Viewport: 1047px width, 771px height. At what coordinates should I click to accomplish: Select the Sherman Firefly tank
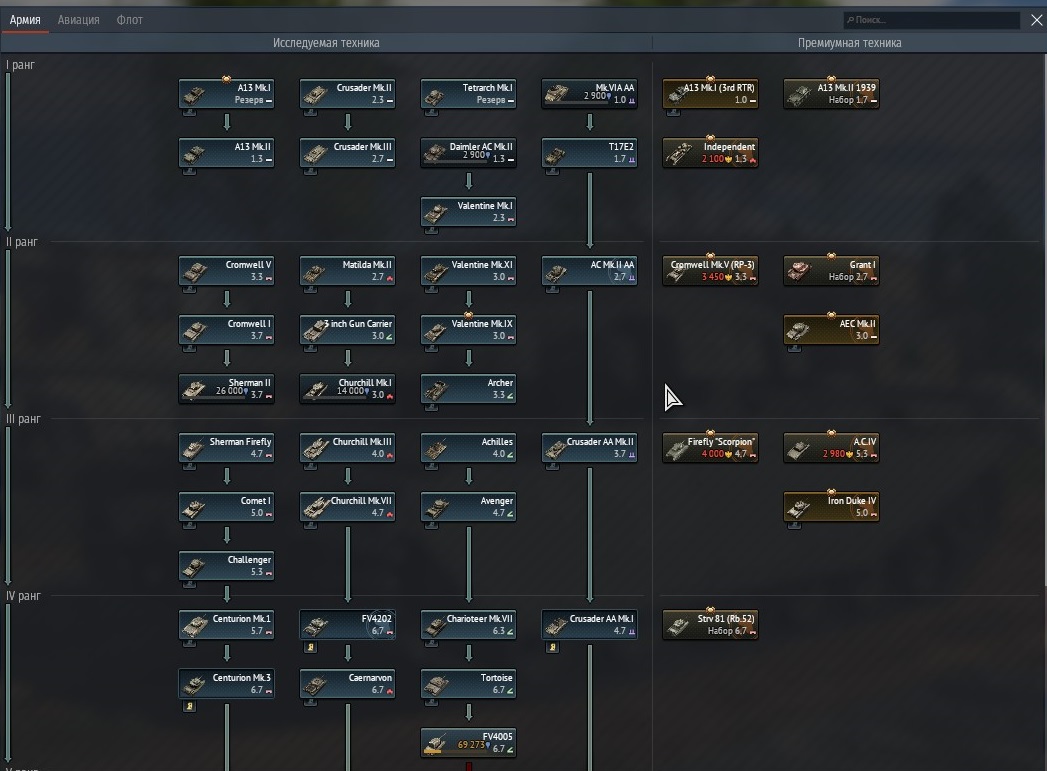pos(226,448)
